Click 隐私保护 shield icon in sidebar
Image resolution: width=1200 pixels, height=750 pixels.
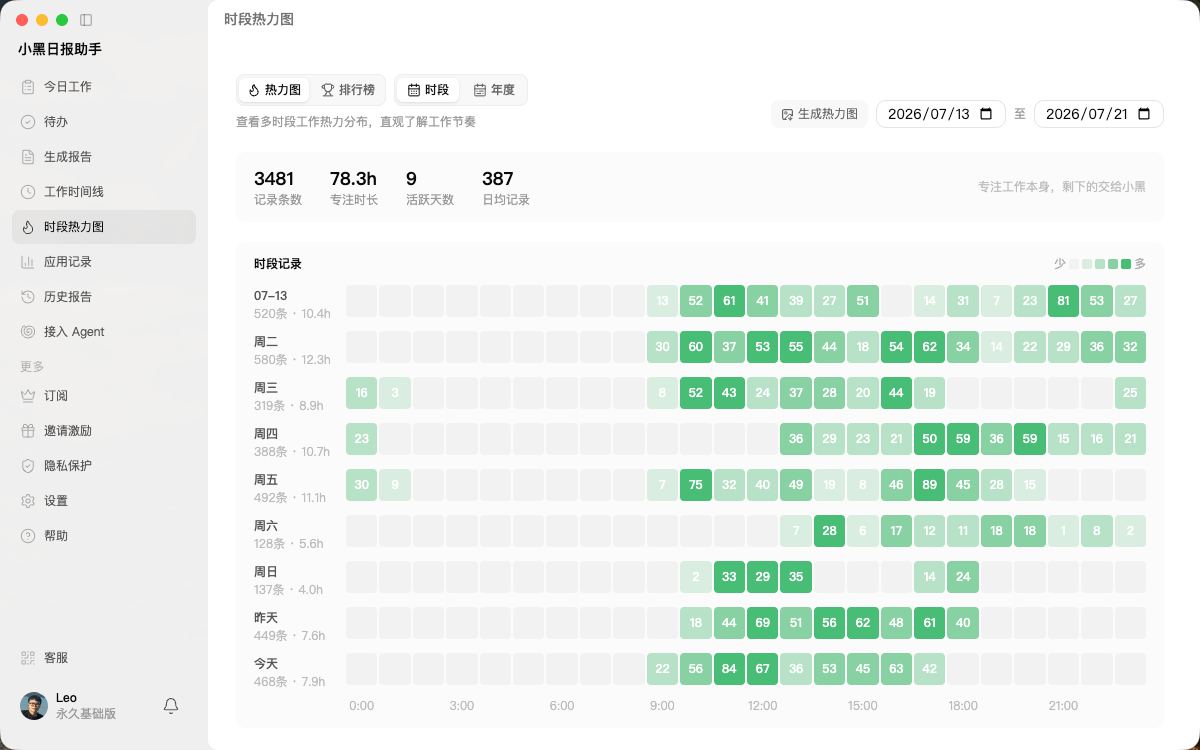(28, 466)
